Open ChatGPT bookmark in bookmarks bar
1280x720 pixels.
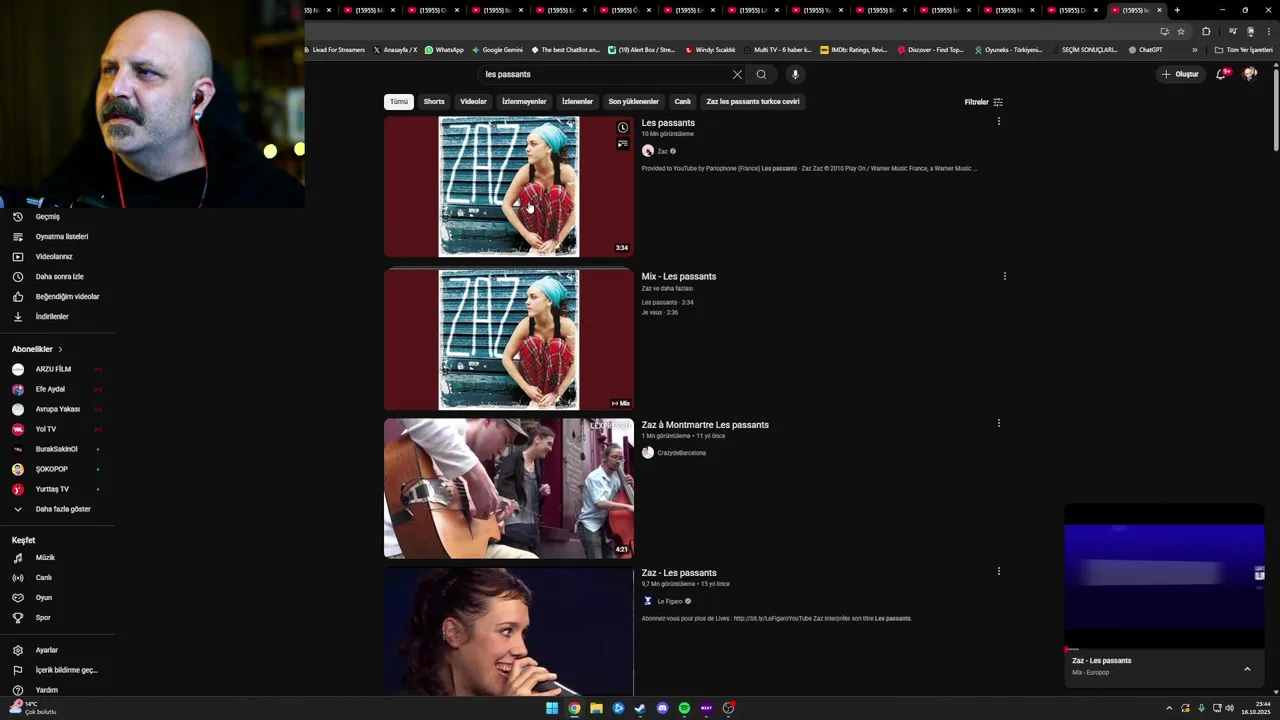click(x=1145, y=50)
